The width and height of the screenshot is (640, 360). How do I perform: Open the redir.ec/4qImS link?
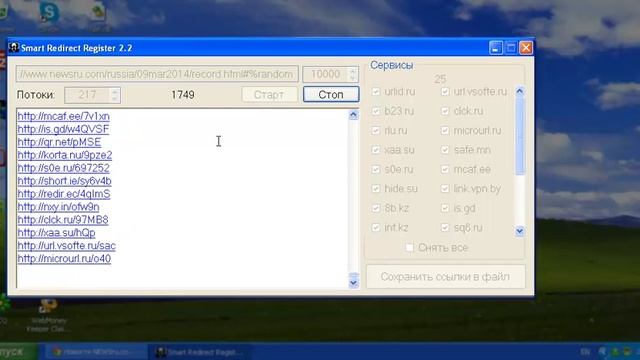point(64,194)
